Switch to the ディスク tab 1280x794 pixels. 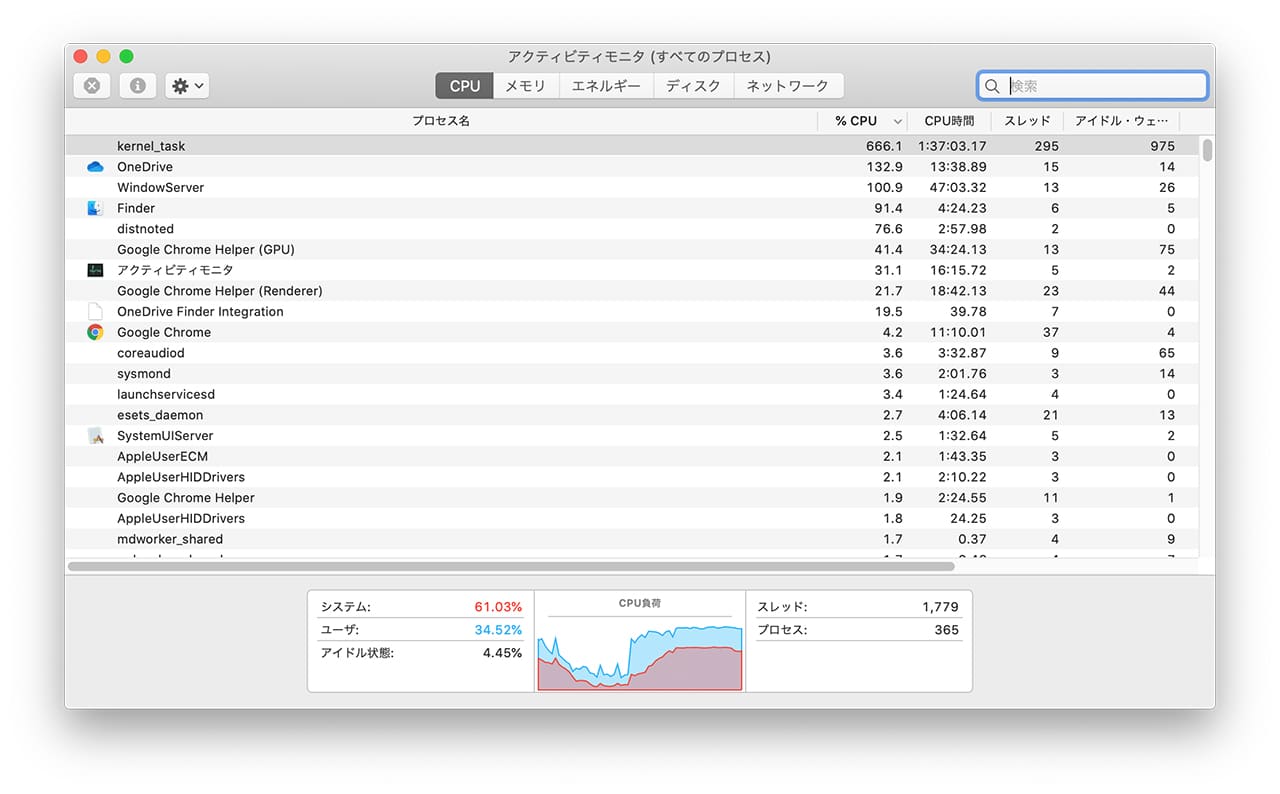point(693,86)
